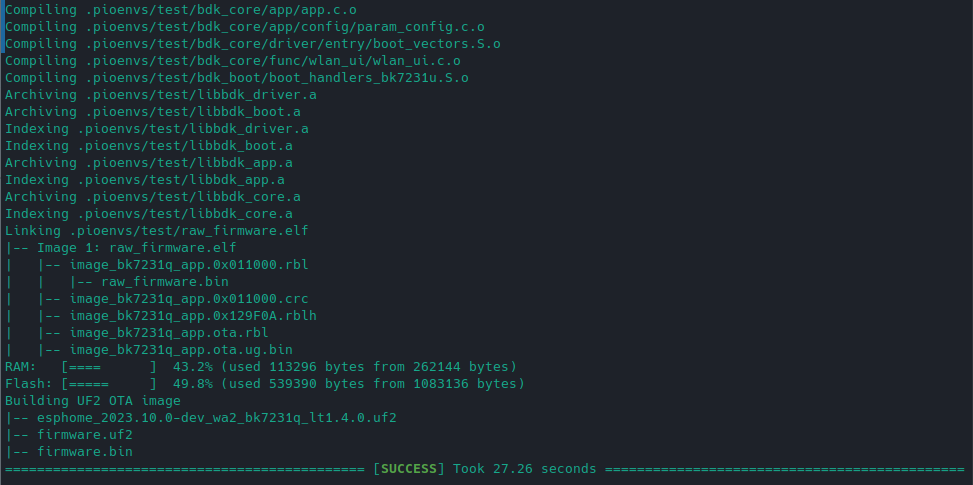Click image_bk7231q_app.ota.ug.bin entry
This screenshot has width=973, height=485.
(181, 350)
